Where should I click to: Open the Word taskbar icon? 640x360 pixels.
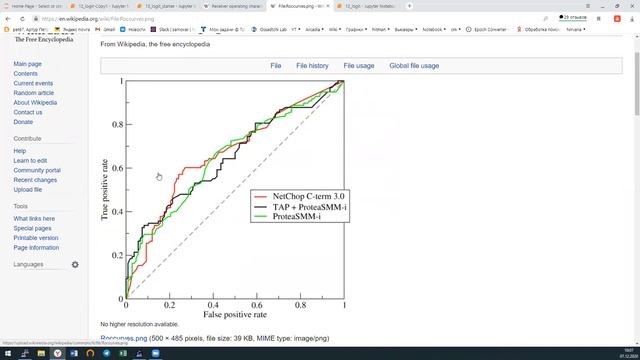coord(74,353)
